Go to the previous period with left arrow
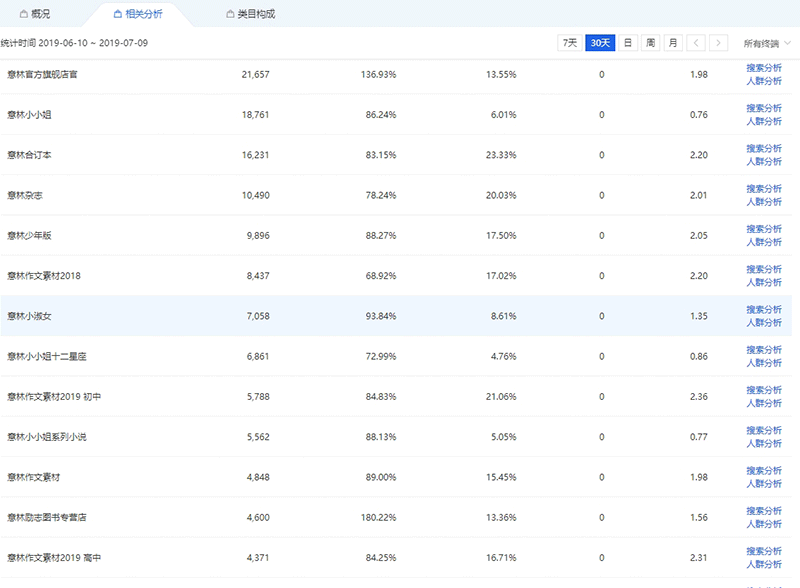Screen dimensions: 800x588 point(696,43)
